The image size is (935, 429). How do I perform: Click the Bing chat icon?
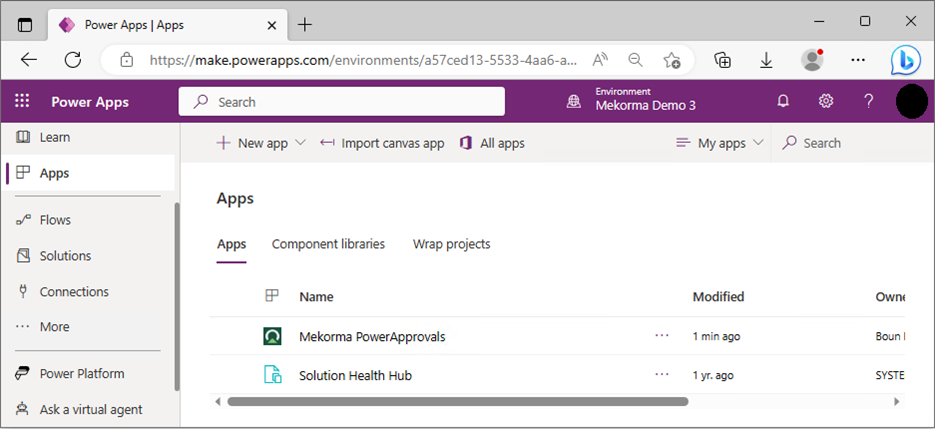[905, 60]
